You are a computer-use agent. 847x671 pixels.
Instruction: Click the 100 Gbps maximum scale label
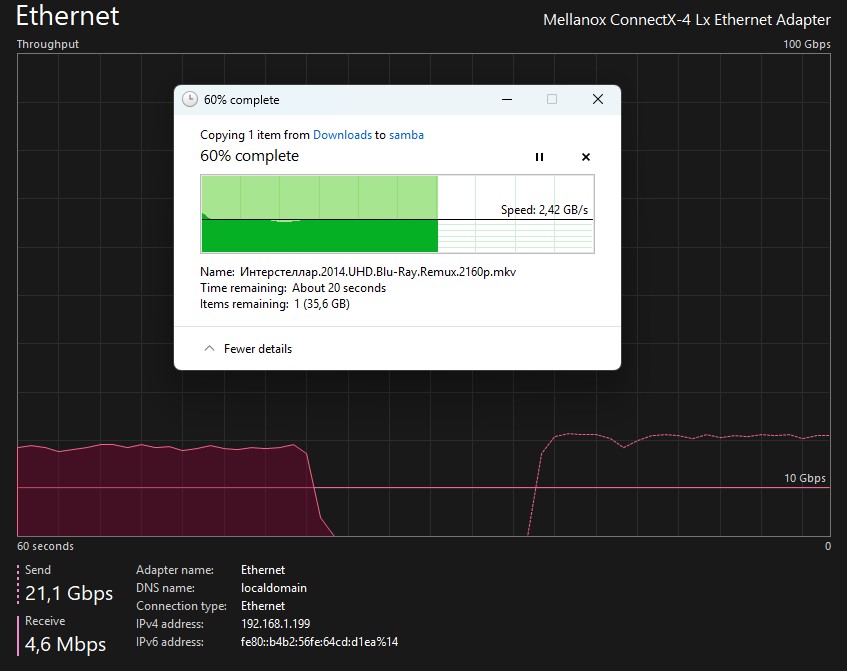click(807, 44)
